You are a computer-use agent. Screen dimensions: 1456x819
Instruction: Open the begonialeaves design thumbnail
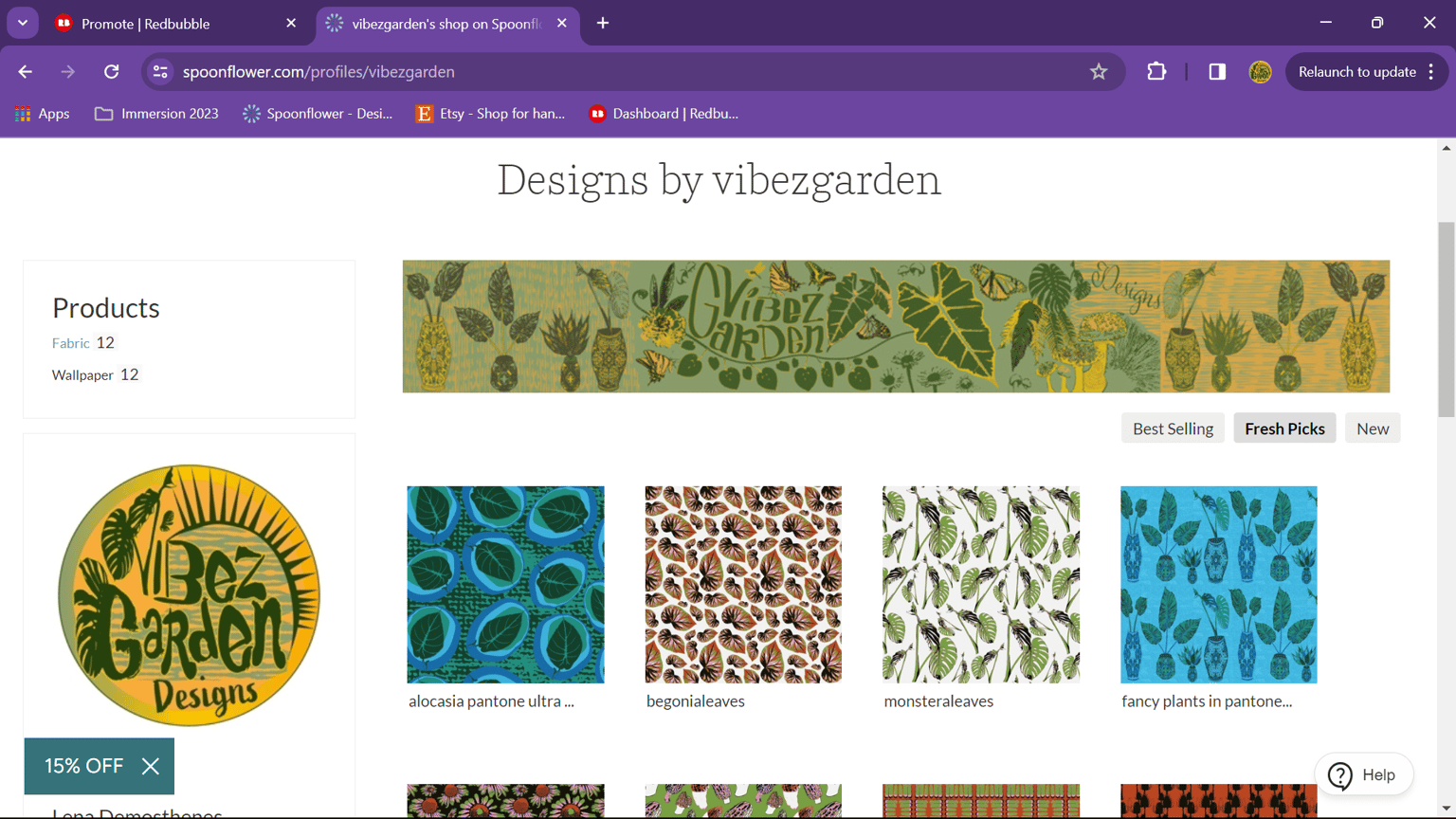743,585
